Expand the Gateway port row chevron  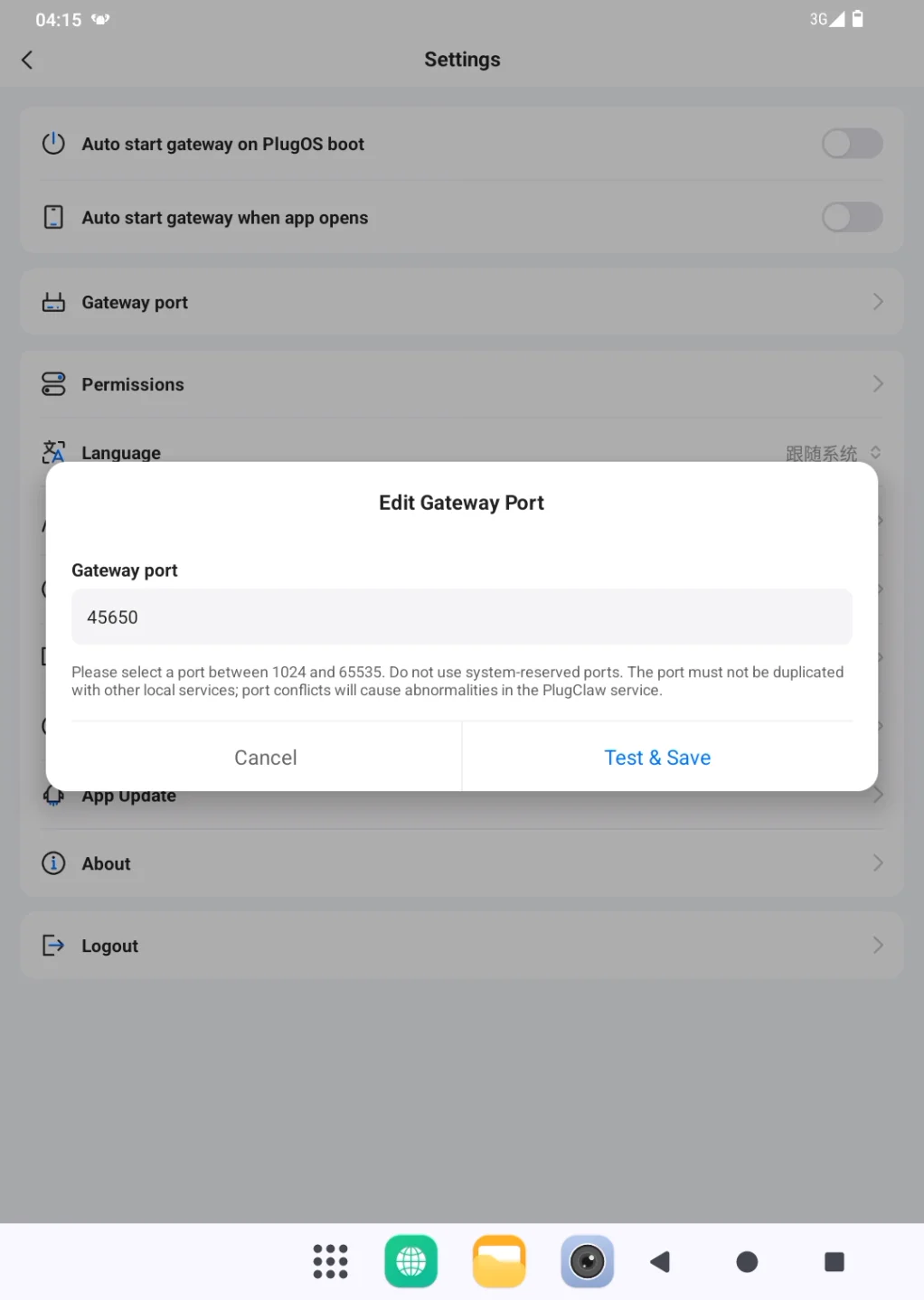coord(878,302)
